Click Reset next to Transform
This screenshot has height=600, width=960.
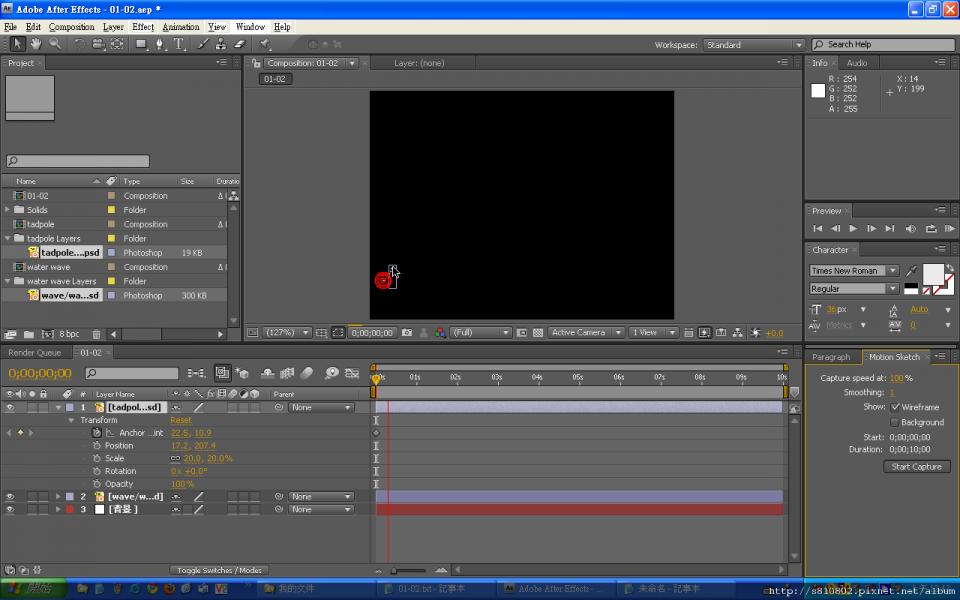click(x=181, y=421)
